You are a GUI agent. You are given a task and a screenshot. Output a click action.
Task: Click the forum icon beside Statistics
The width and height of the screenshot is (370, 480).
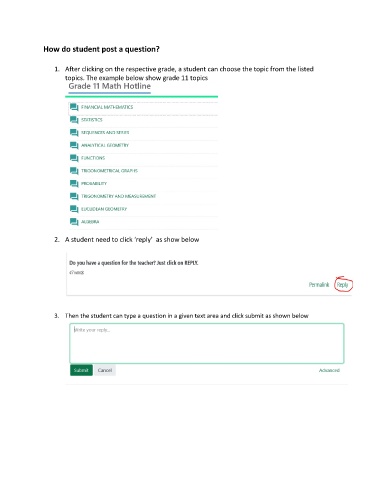coord(74,120)
